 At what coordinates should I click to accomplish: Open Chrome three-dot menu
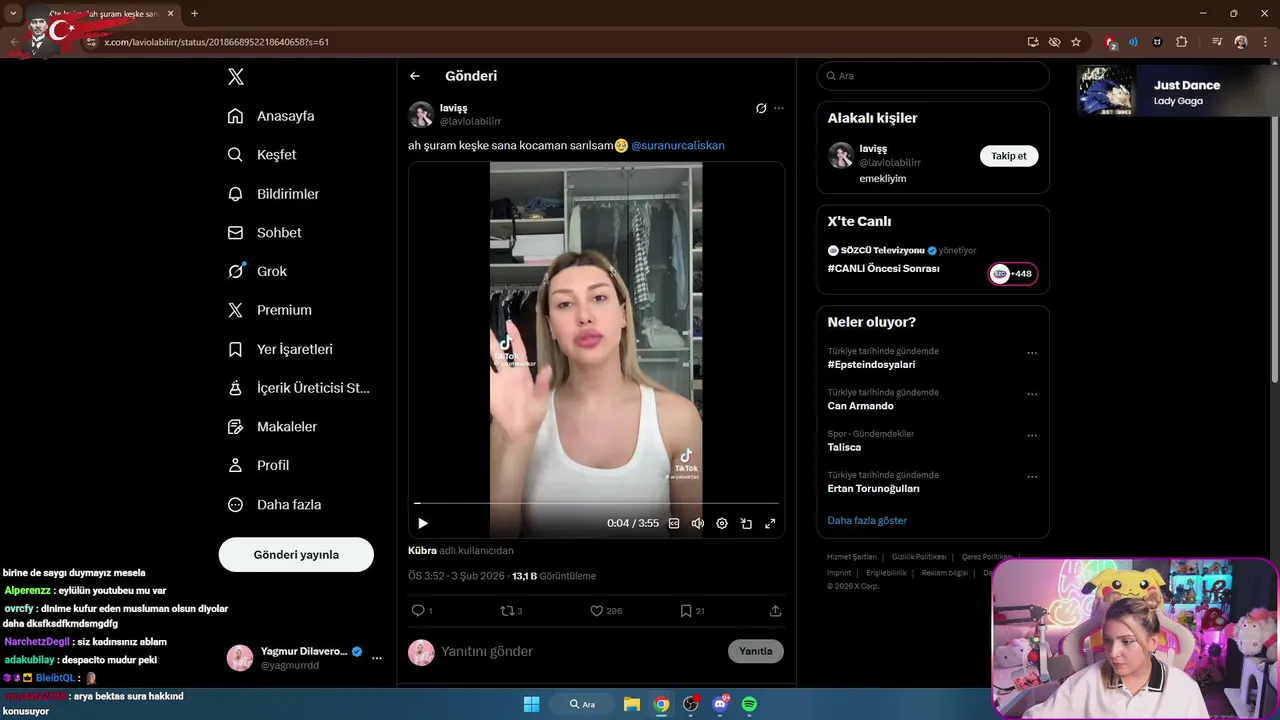1264,42
